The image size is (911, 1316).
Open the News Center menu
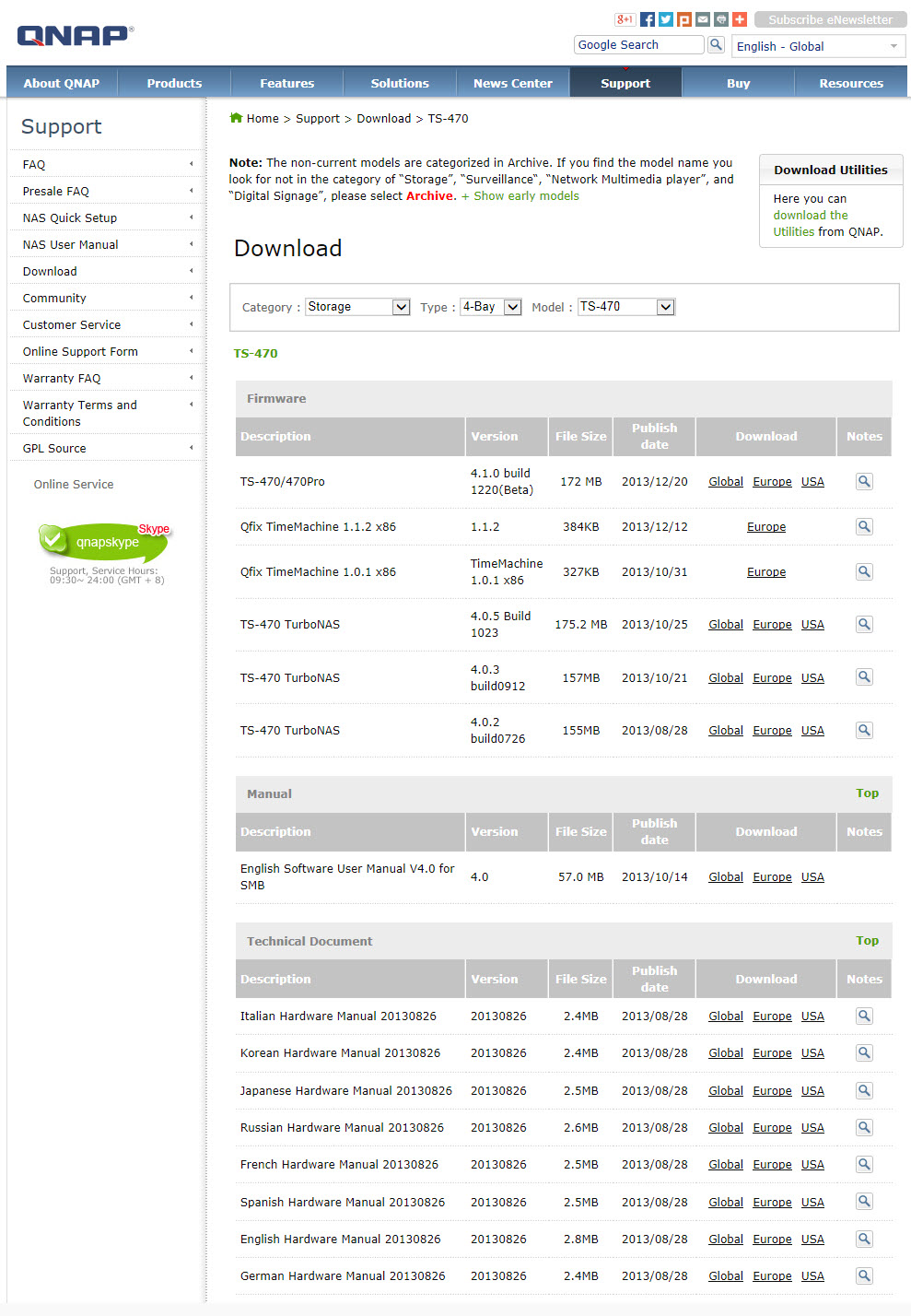[x=513, y=83]
